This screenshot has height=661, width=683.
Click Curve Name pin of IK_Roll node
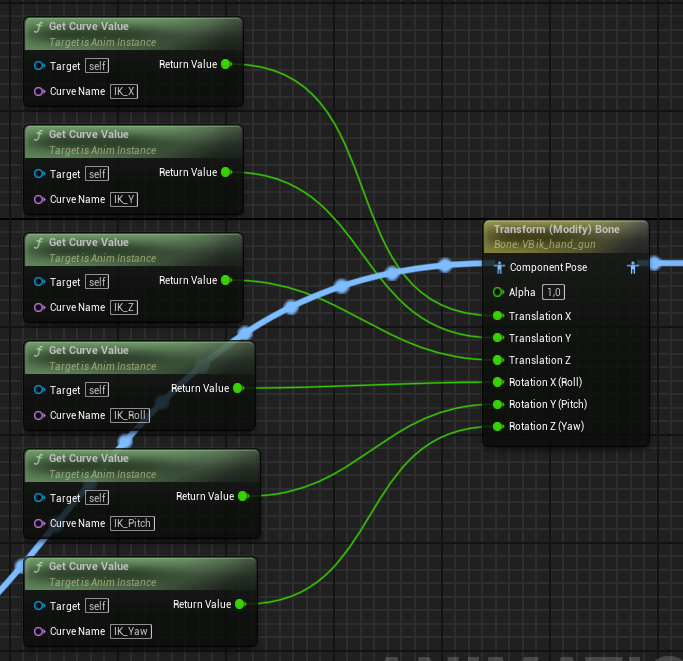point(39,416)
